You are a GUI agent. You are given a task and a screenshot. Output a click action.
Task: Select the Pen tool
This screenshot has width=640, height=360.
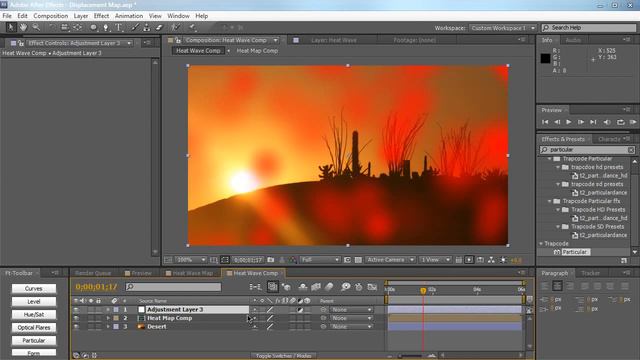106,27
